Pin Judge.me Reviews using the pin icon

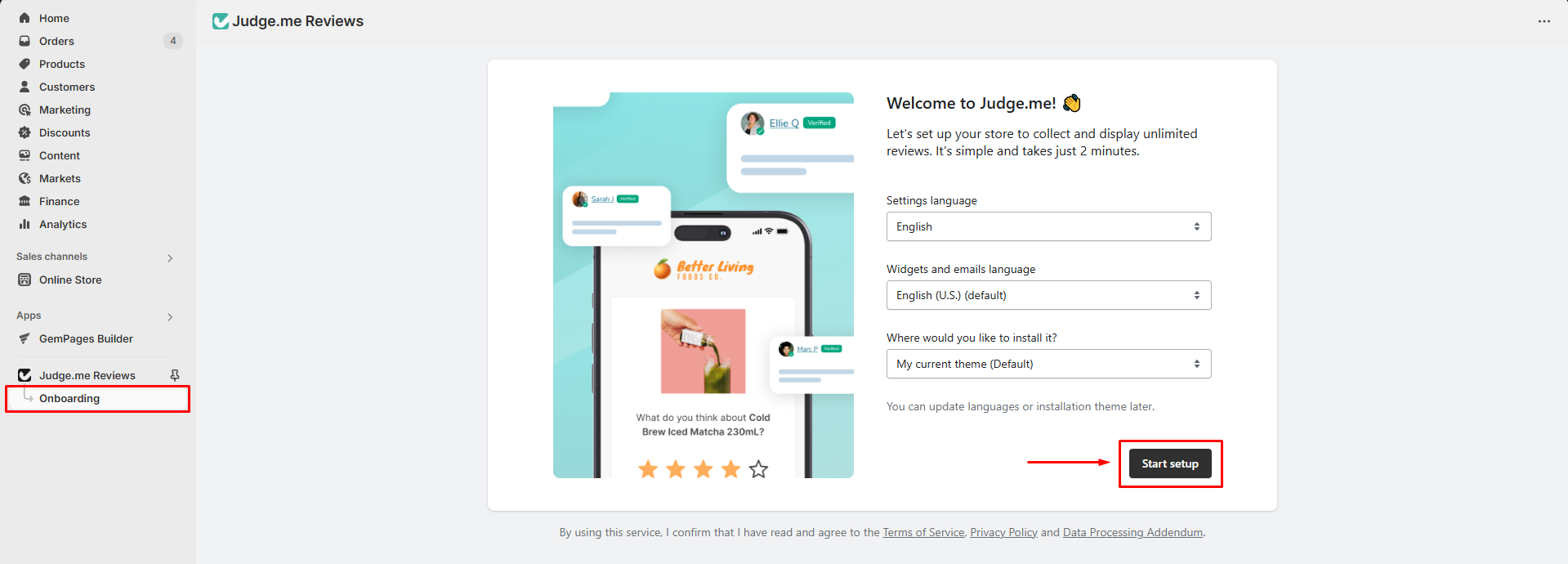[174, 375]
